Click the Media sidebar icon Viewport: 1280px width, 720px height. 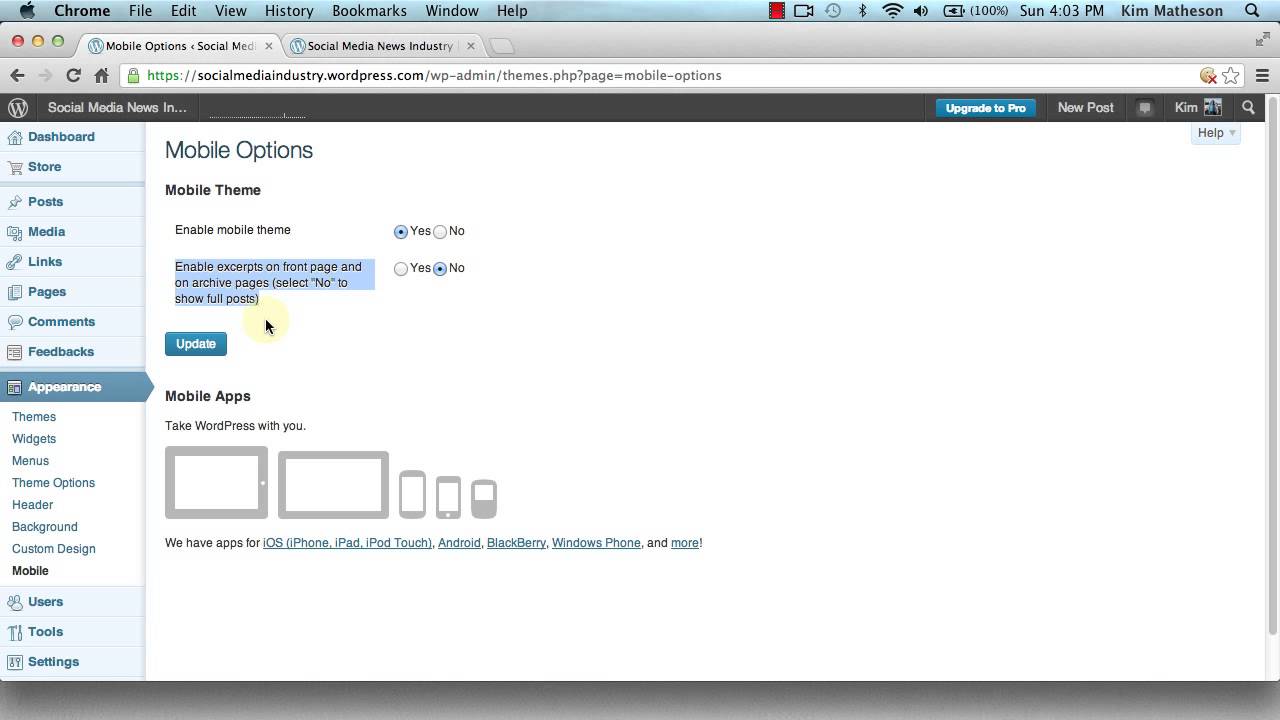click(15, 232)
